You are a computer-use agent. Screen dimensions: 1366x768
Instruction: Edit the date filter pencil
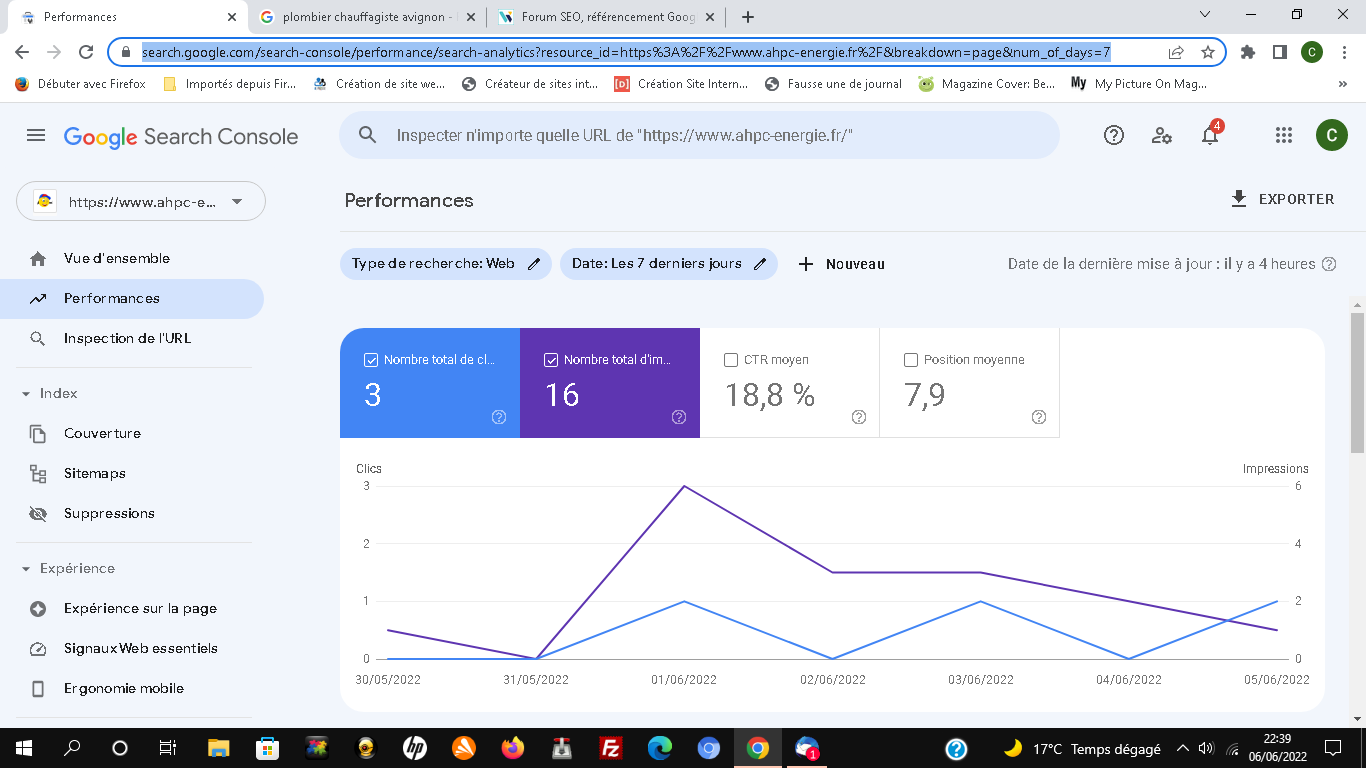point(760,264)
